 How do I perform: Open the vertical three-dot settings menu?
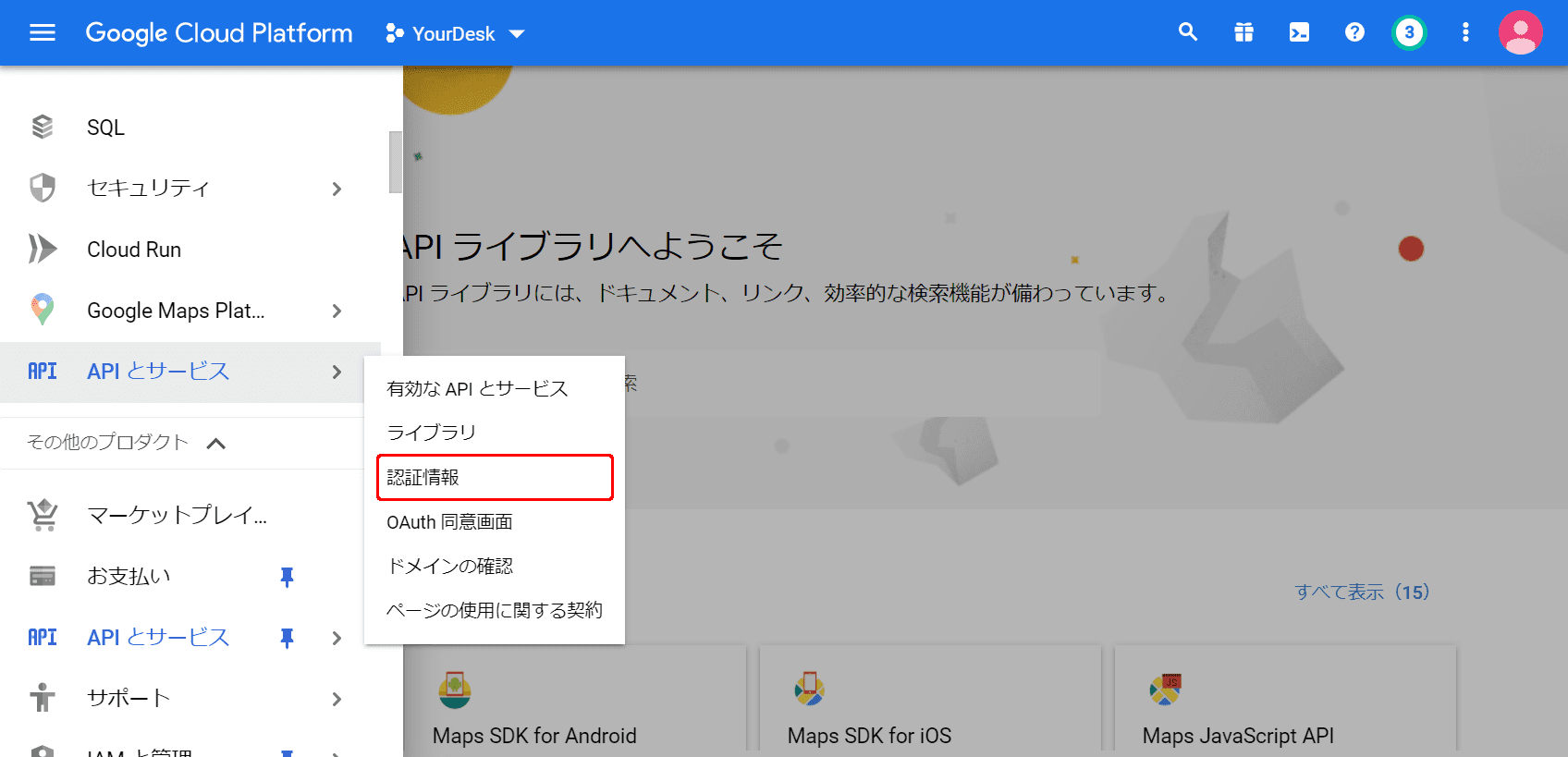pos(1465,32)
